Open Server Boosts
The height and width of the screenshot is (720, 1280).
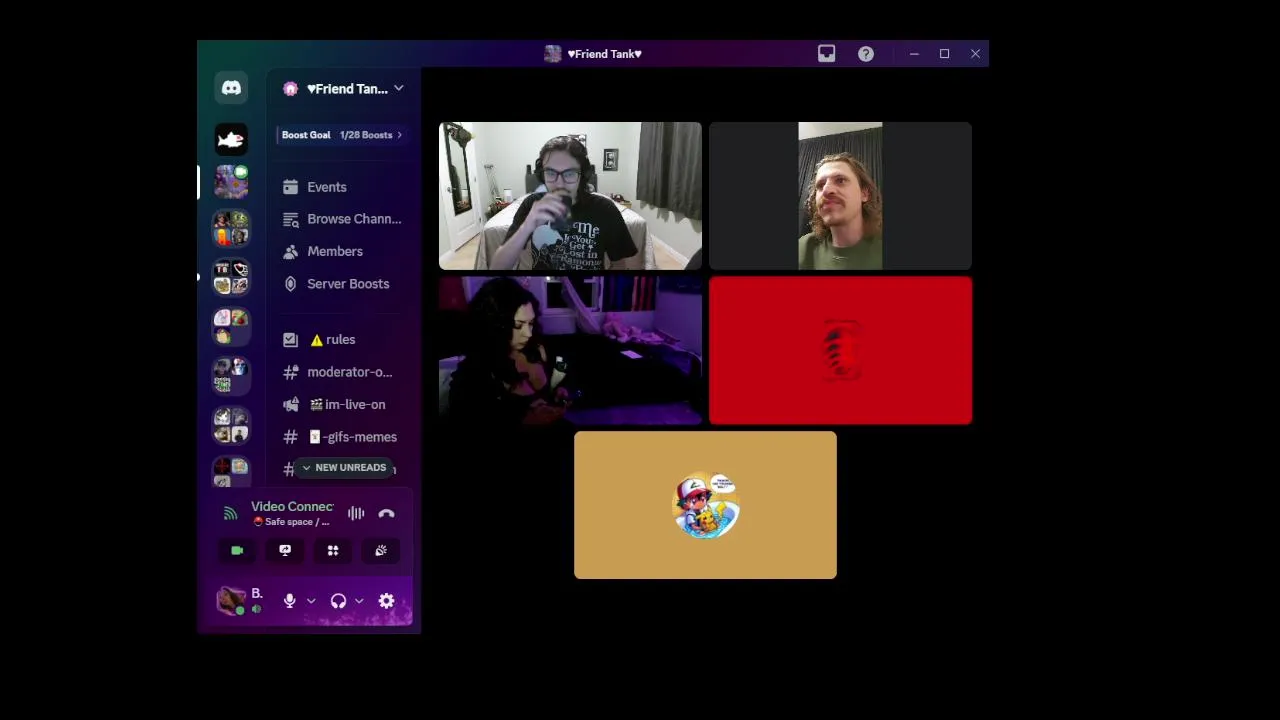pos(344,284)
